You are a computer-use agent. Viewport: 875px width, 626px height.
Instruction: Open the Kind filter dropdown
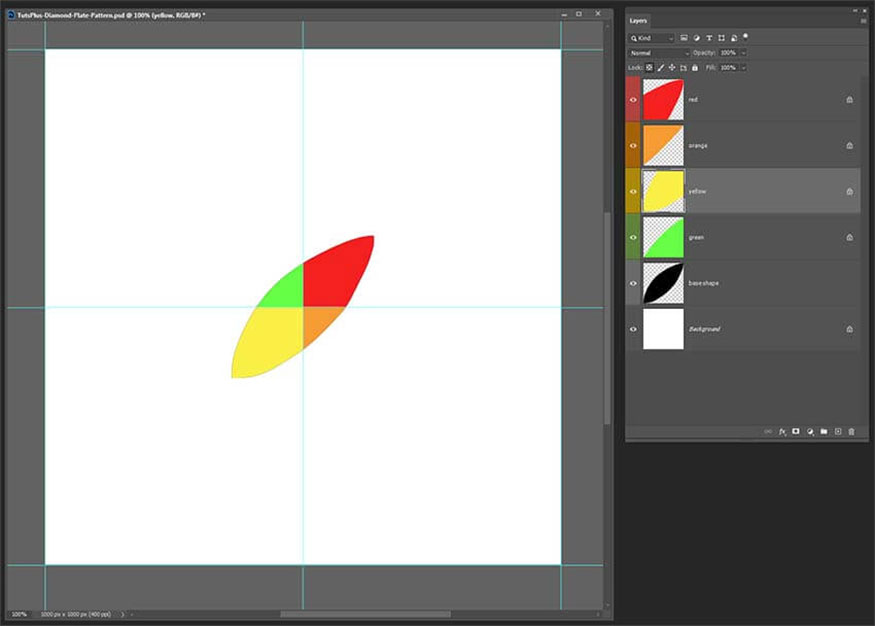[x=652, y=38]
